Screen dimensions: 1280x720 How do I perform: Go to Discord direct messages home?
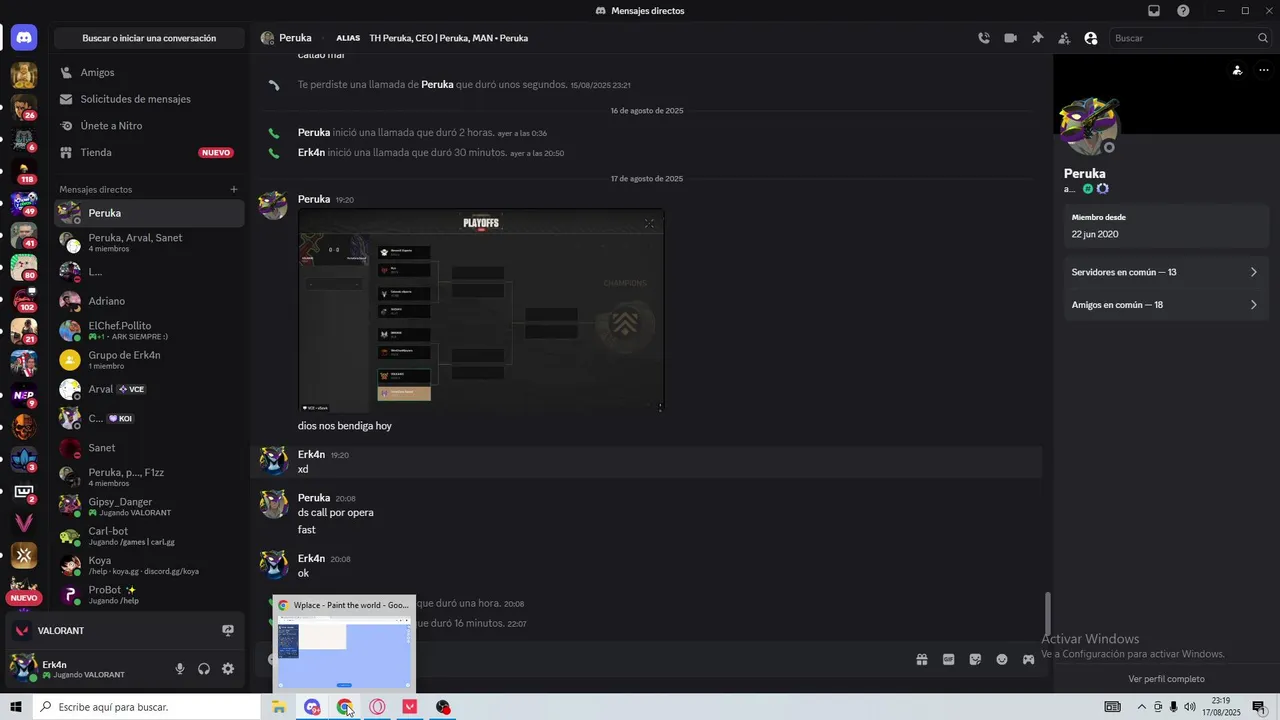tap(24, 38)
